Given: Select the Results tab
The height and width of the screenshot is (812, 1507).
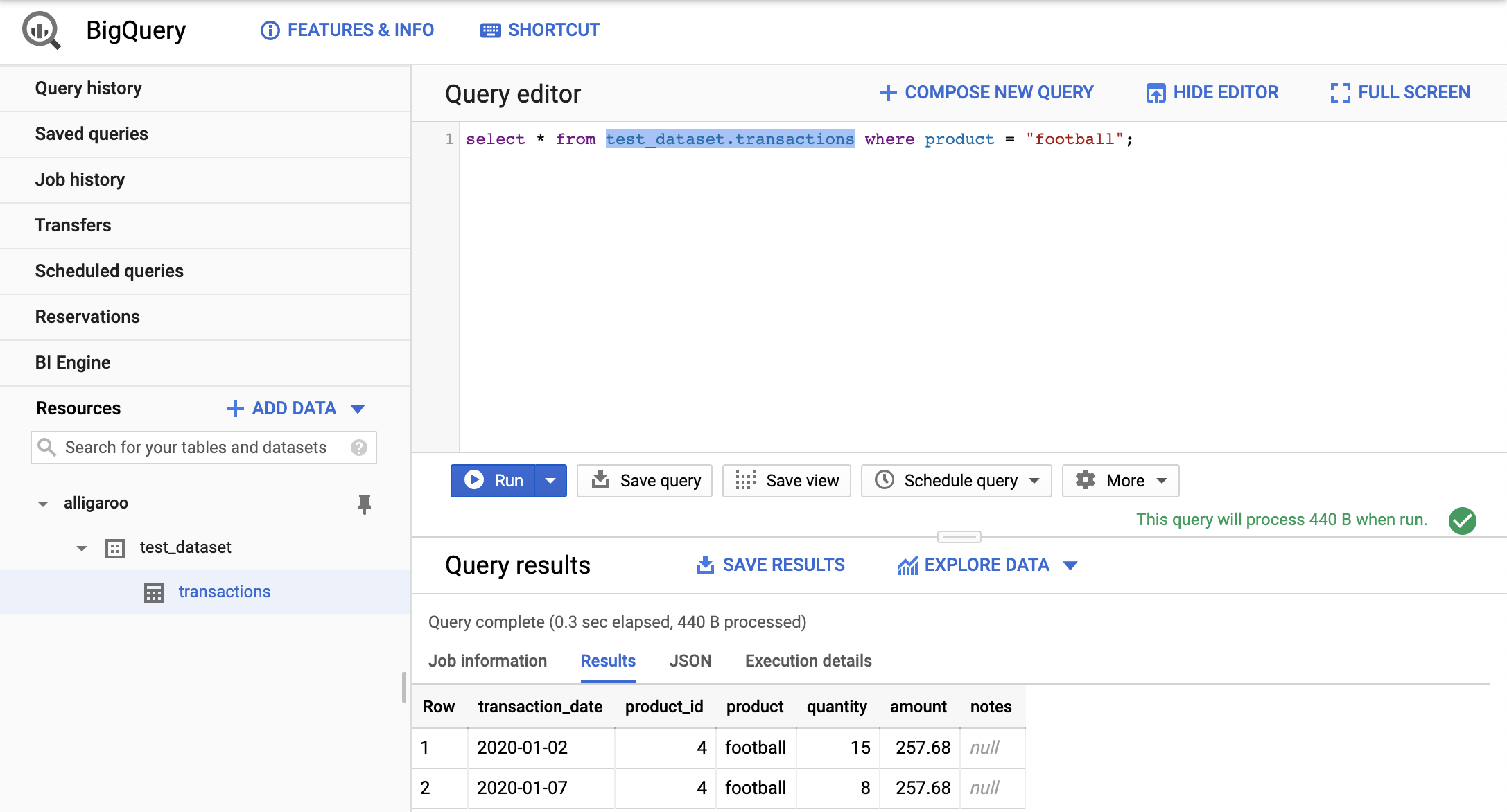Looking at the screenshot, I should pos(608,661).
